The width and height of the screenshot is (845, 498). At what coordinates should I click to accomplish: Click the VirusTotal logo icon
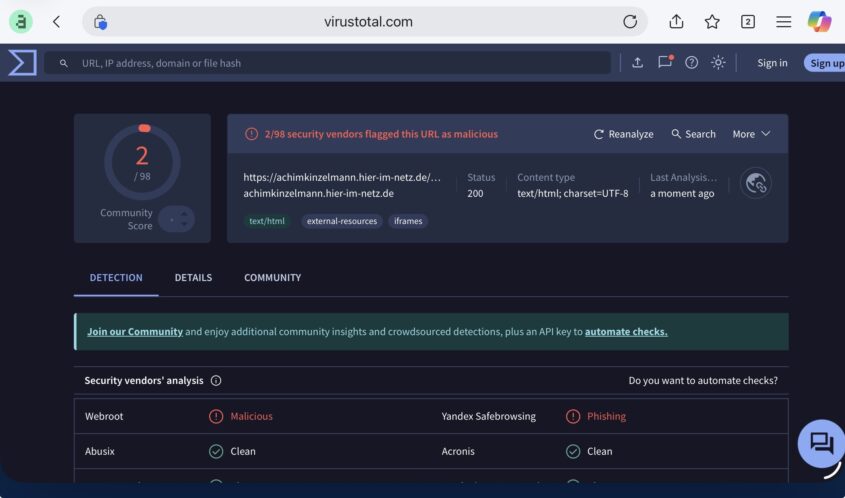click(x=22, y=63)
